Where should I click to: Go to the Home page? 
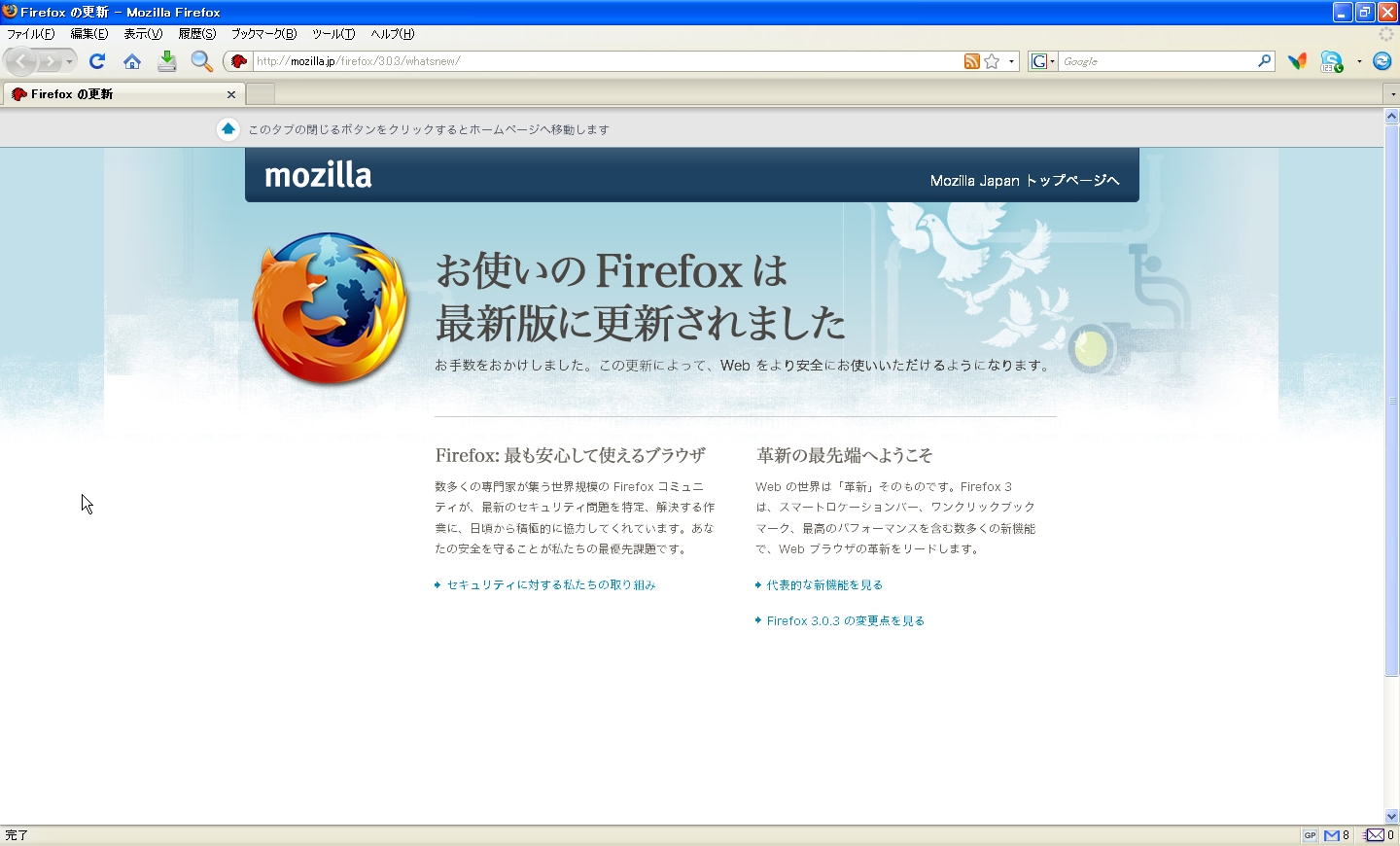pyautogui.click(x=132, y=61)
